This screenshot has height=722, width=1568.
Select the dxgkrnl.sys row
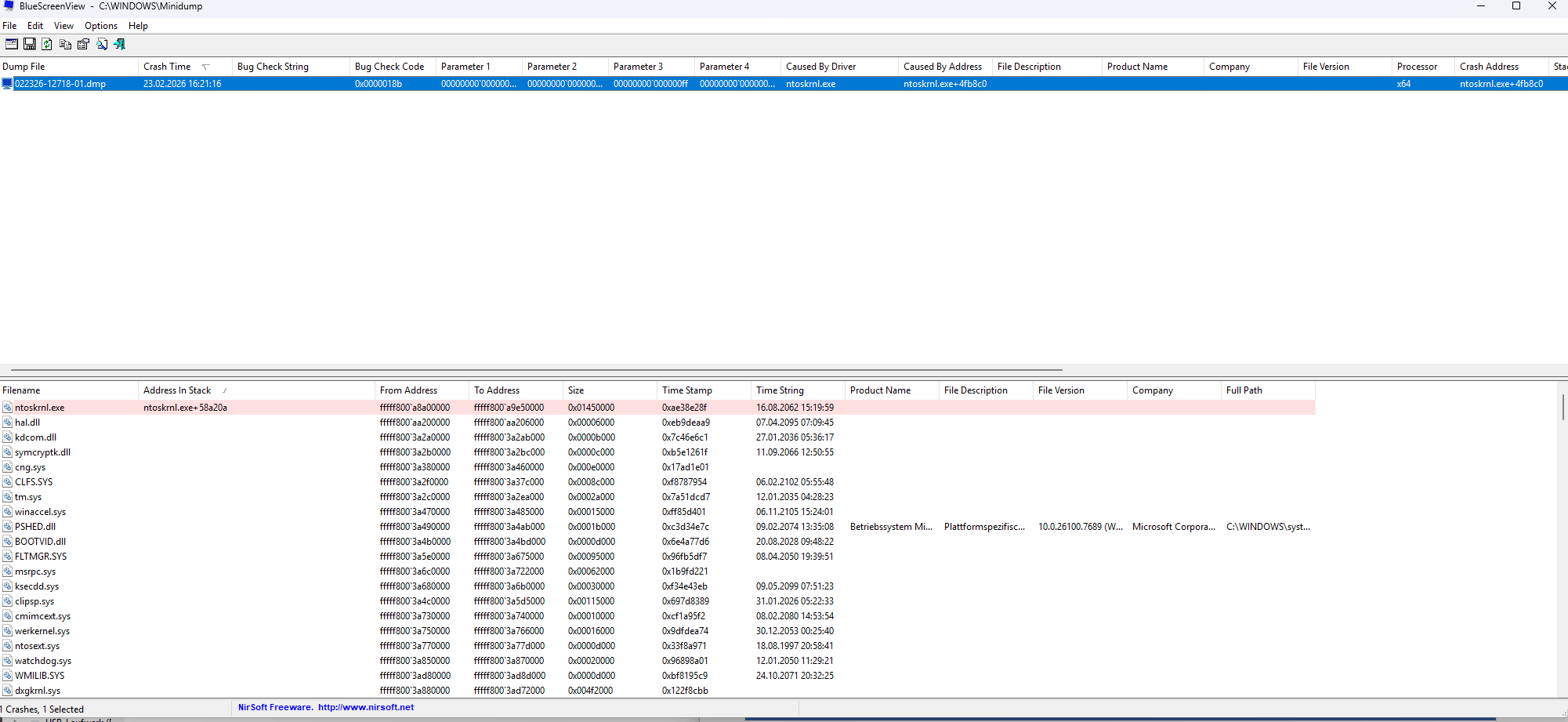657,691
